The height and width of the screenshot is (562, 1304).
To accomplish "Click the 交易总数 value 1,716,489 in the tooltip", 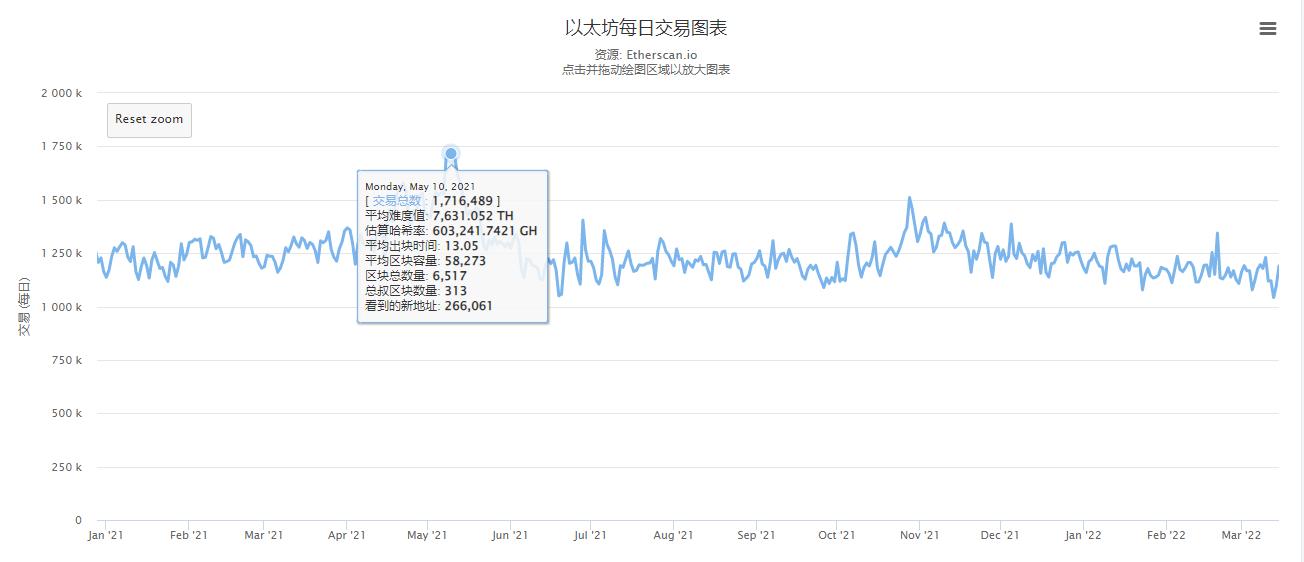I will coord(465,201).
